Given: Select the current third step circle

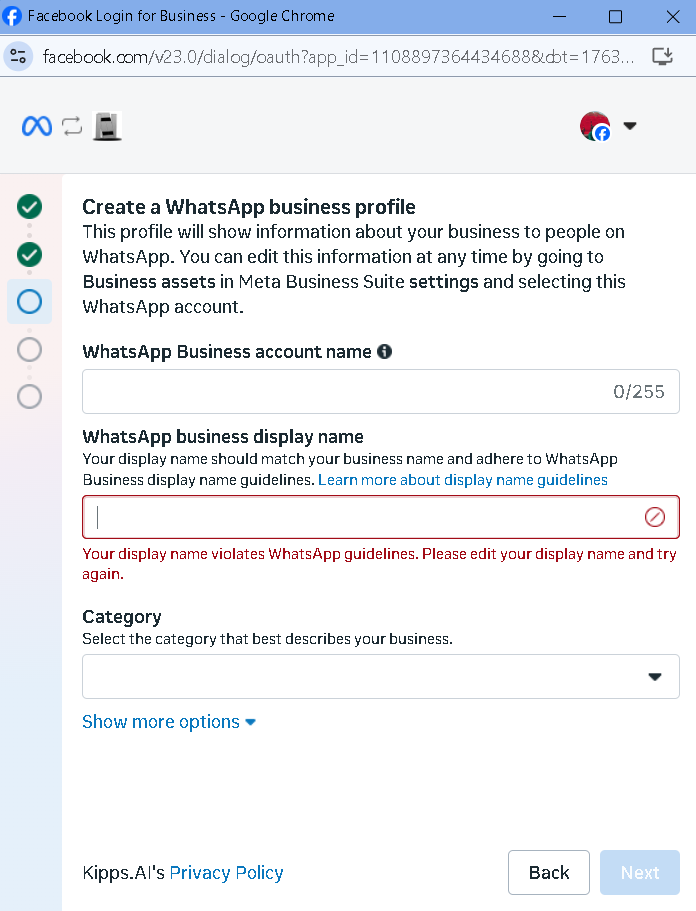Looking at the screenshot, I should tap(29, 302).
